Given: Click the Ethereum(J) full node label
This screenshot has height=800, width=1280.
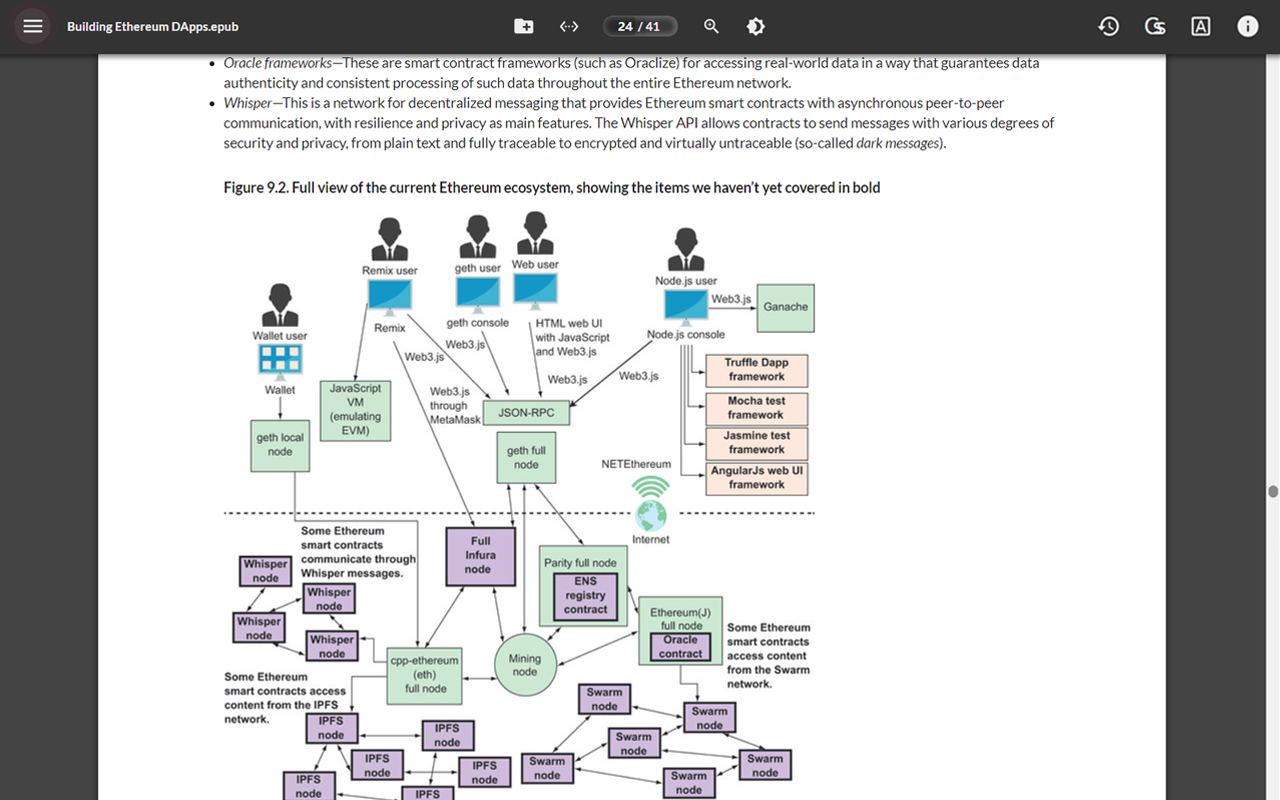Looking at the screenshot, I should pos(680,619).
